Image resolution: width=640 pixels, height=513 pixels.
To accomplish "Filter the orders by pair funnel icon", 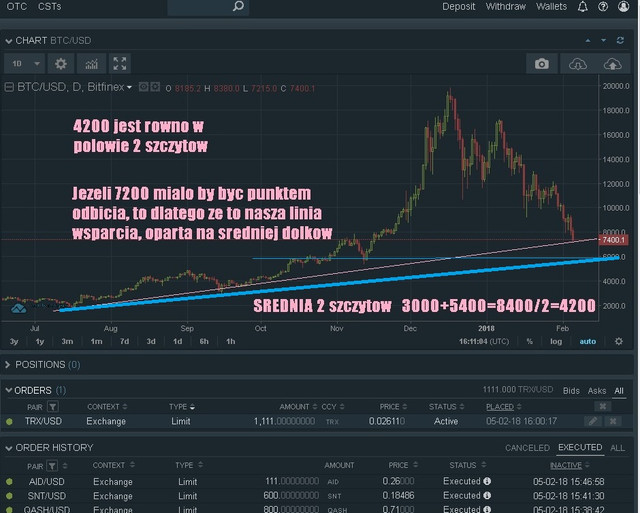I will pyautogui.click(x=53, y=406).
